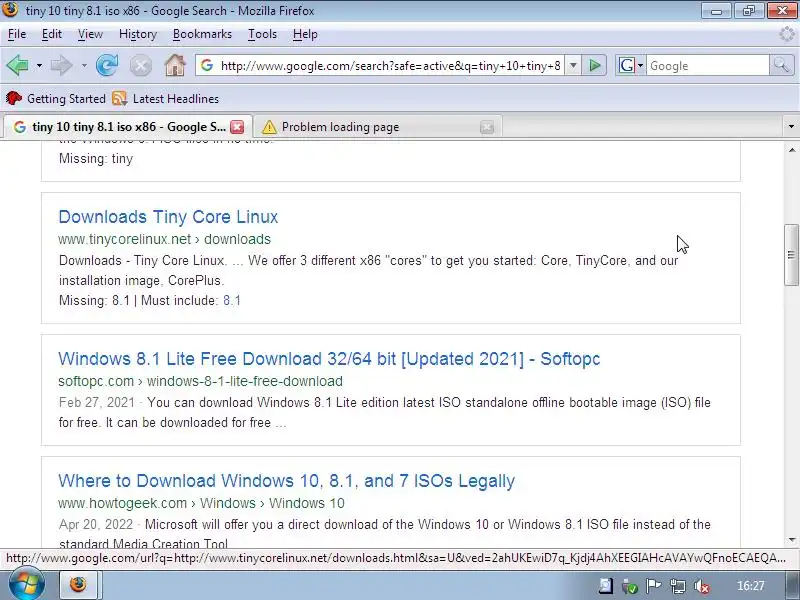
Task: Open the Windows Start orb
Action: 27,585
